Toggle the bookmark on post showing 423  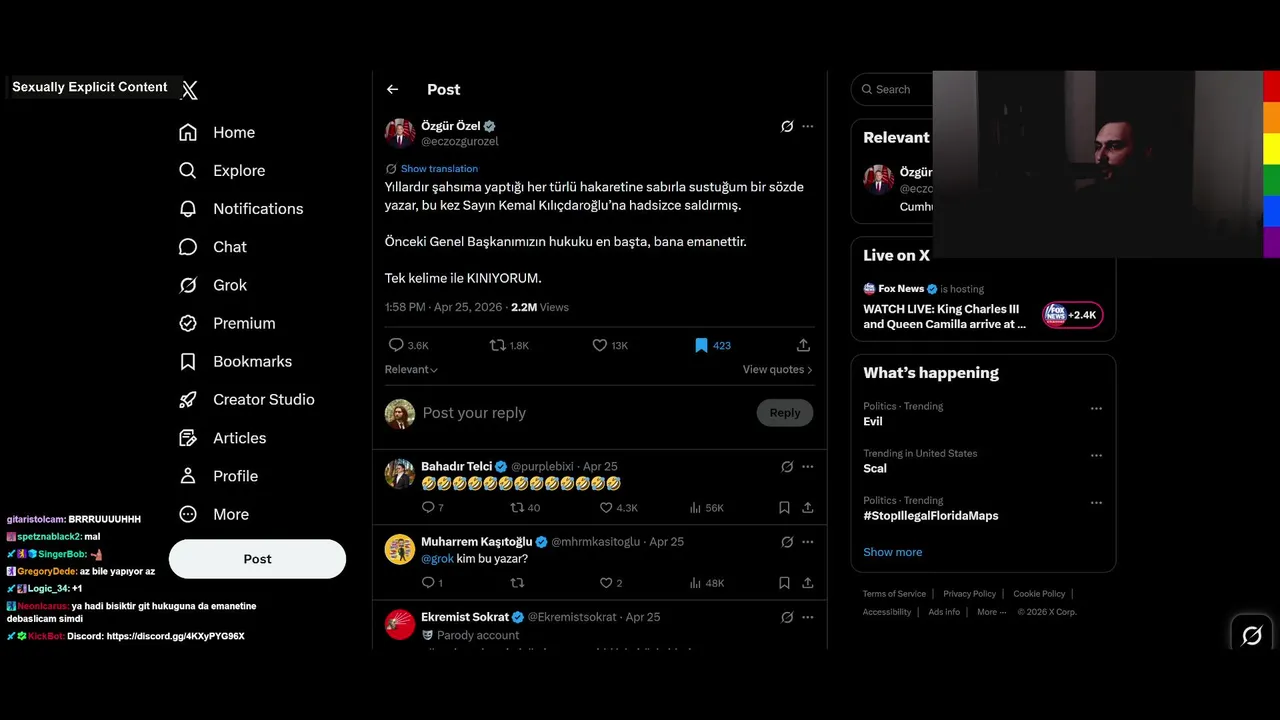pyautogui.click(x=712, y=345)
